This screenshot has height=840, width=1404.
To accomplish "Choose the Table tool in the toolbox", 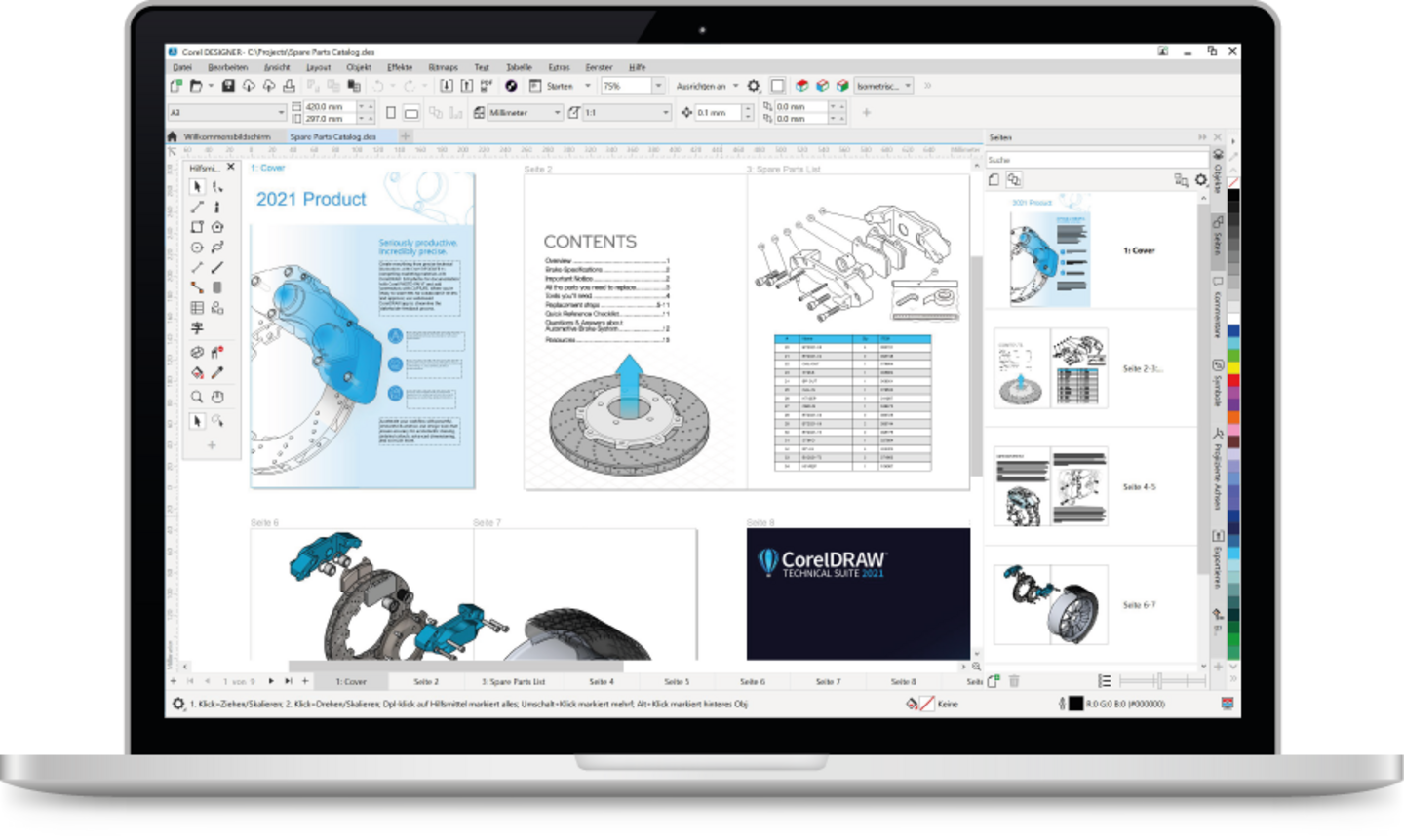I will pos(197,308).
